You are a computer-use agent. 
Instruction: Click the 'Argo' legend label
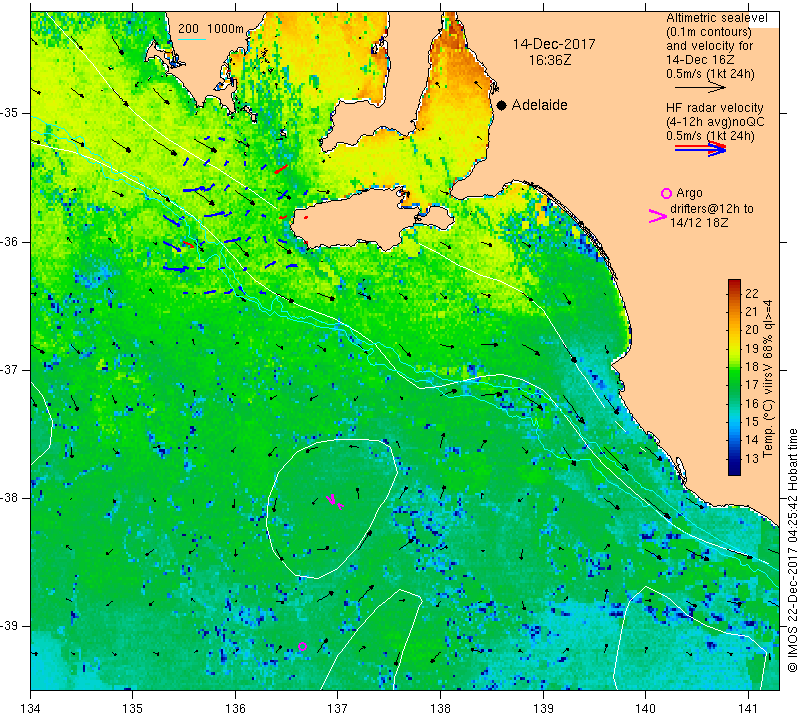(689, 193)
